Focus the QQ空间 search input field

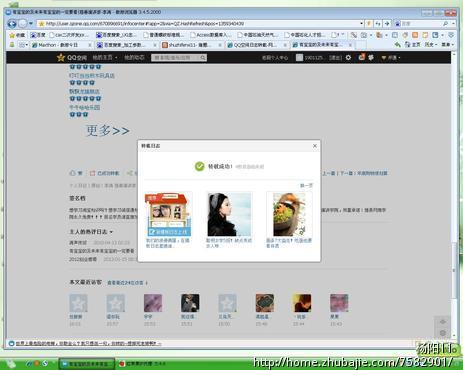(x=175, y=58)
